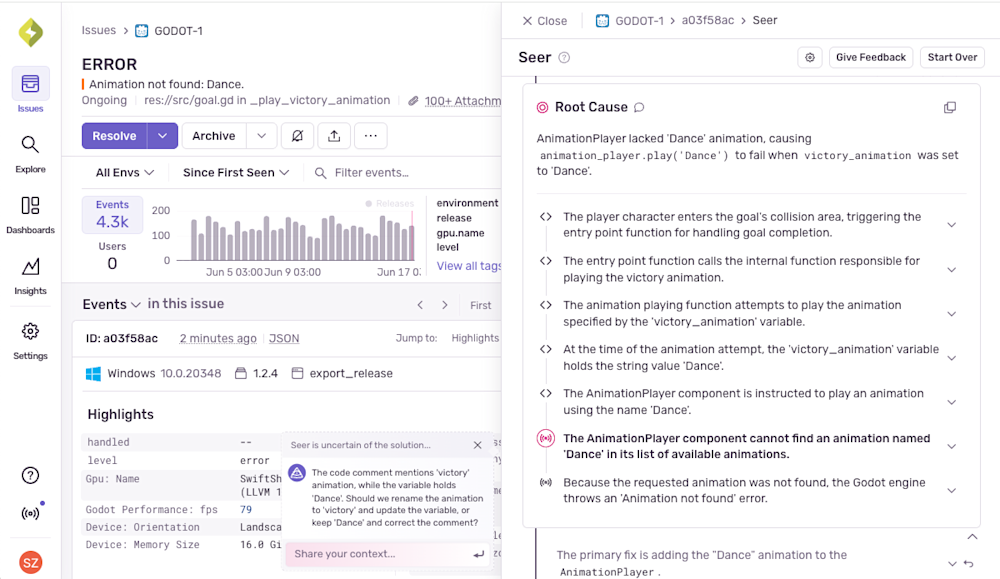Click the View all tags link
Viewport: 1000px width, 579px height.
(469, 266)
